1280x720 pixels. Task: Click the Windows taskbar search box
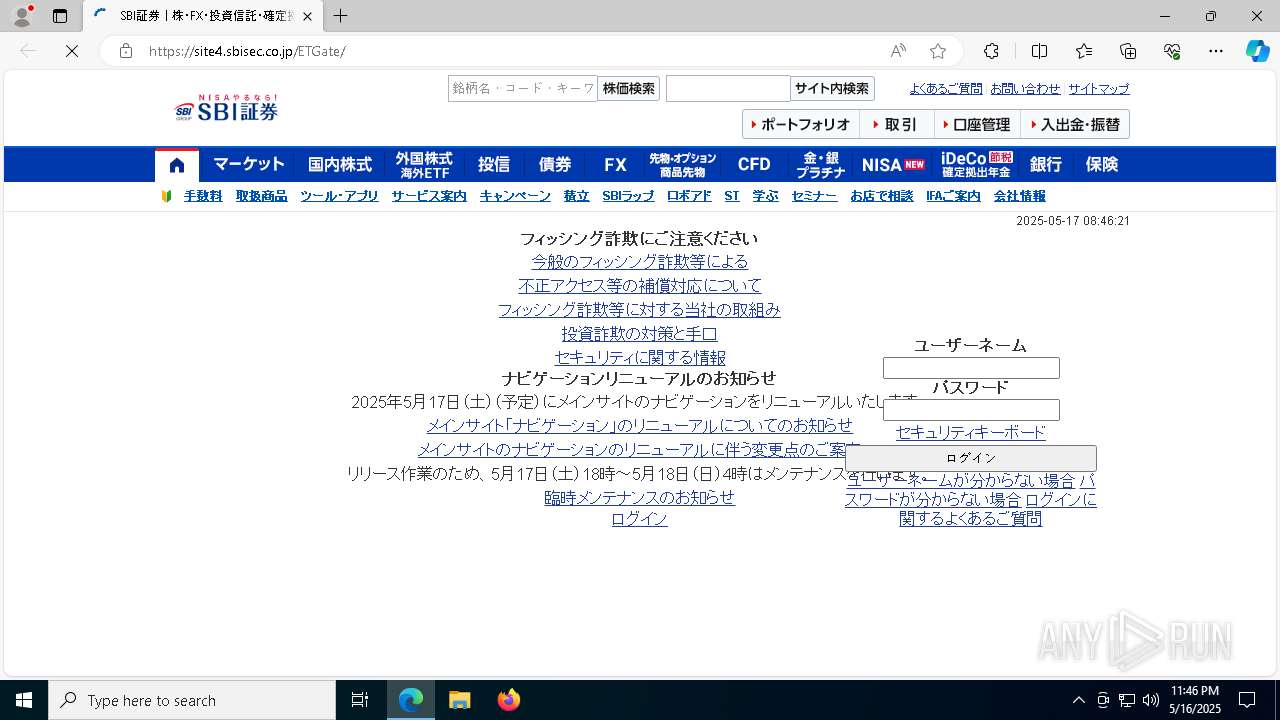point(192,700)
